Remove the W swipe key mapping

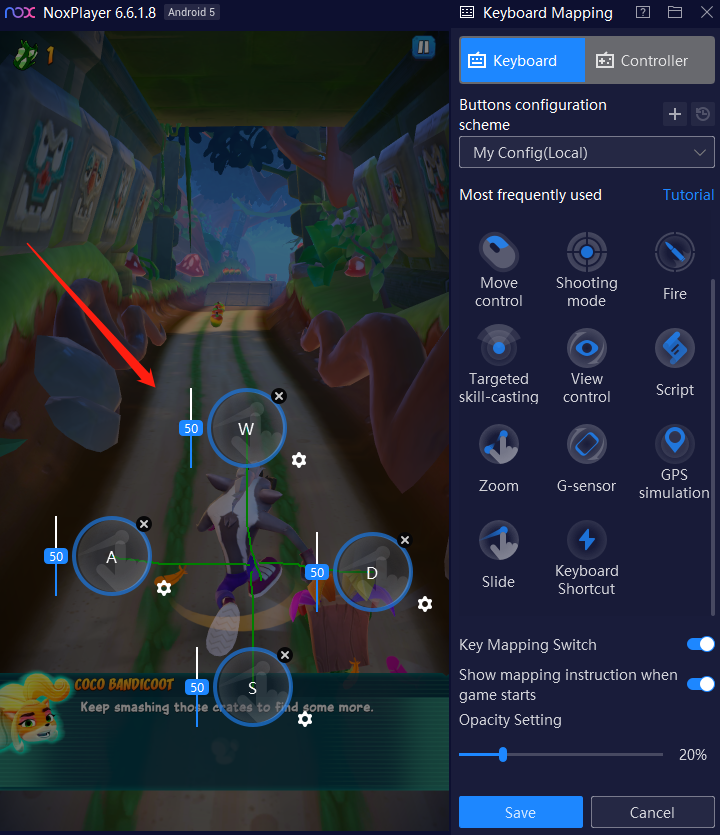pyautogui.click(x=279, y=396)
